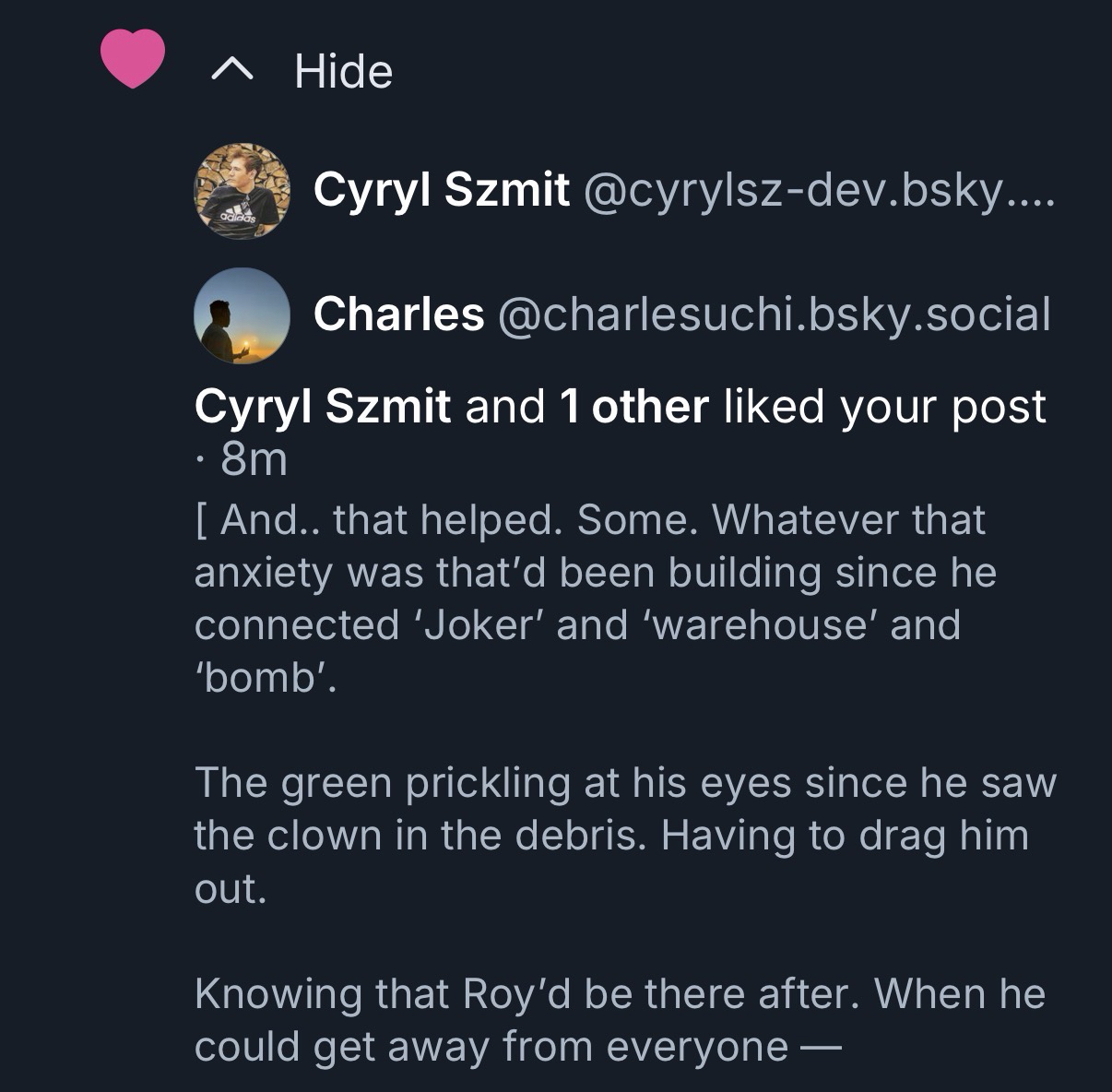This screenshot has width=1112, height=1092.
Task: Open Charles's sunset profile avatar
Action: pos(242,315)
